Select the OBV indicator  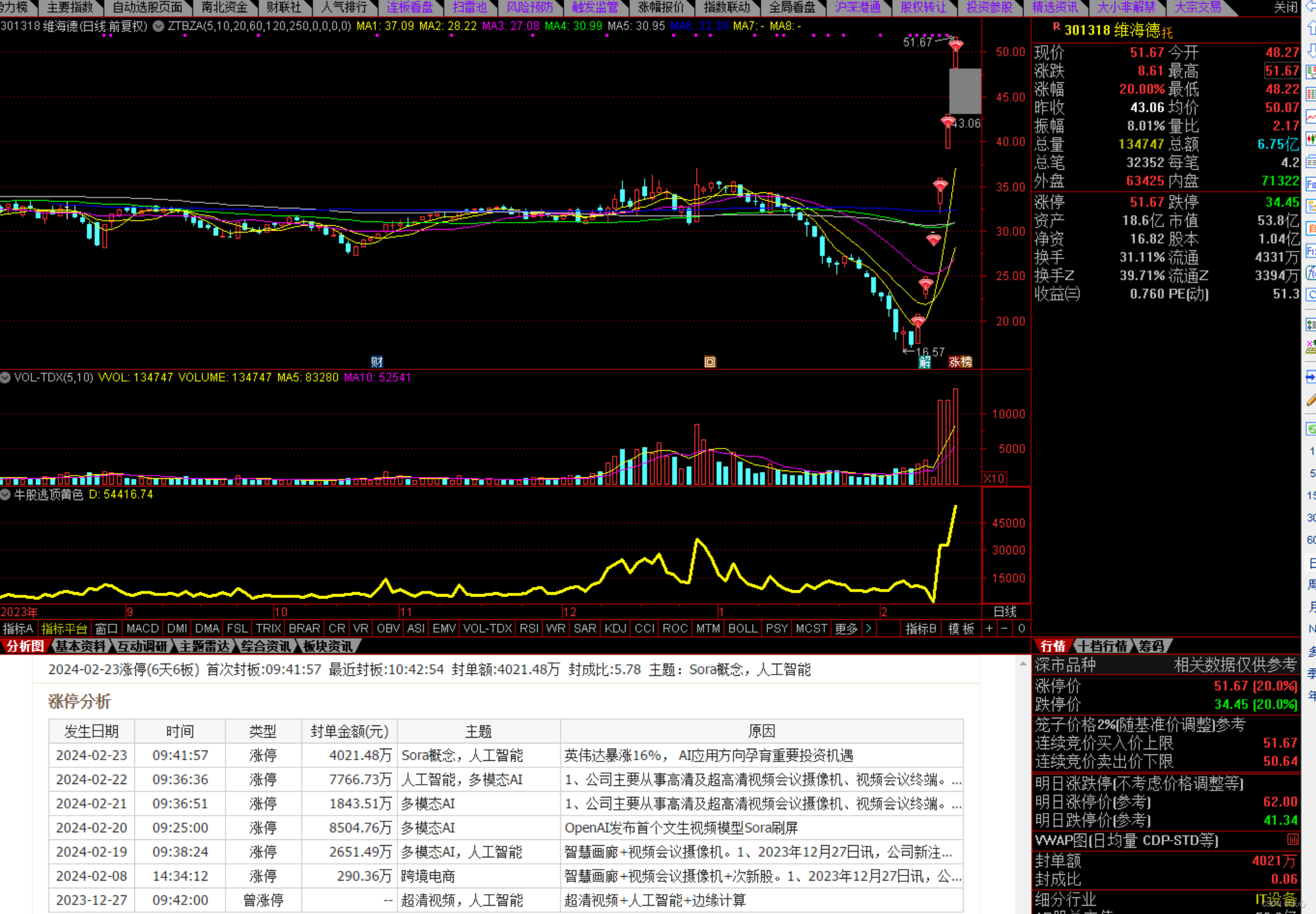tap(388, 628)
